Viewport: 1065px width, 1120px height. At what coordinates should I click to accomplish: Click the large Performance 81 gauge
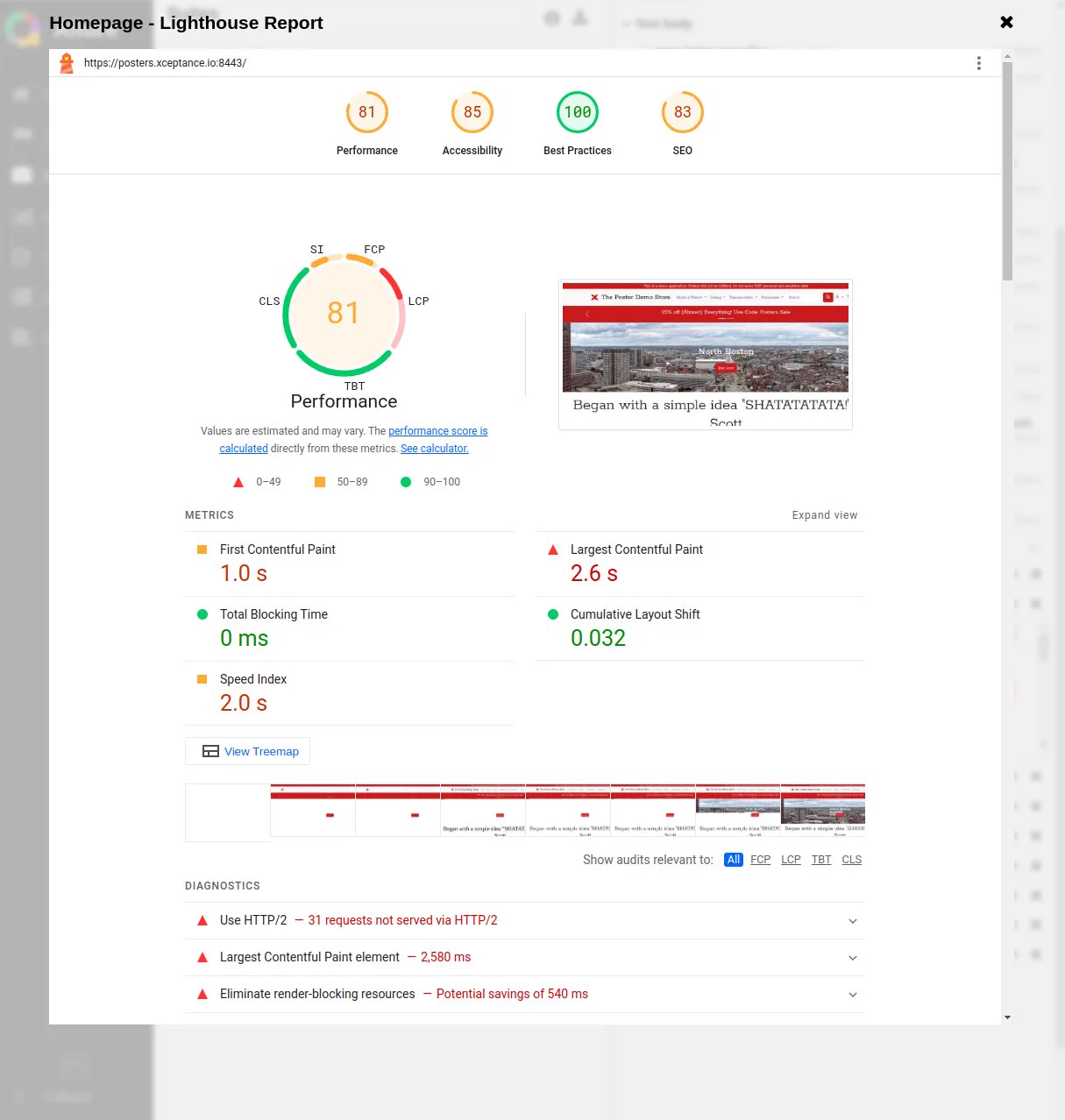coord(344,314)
